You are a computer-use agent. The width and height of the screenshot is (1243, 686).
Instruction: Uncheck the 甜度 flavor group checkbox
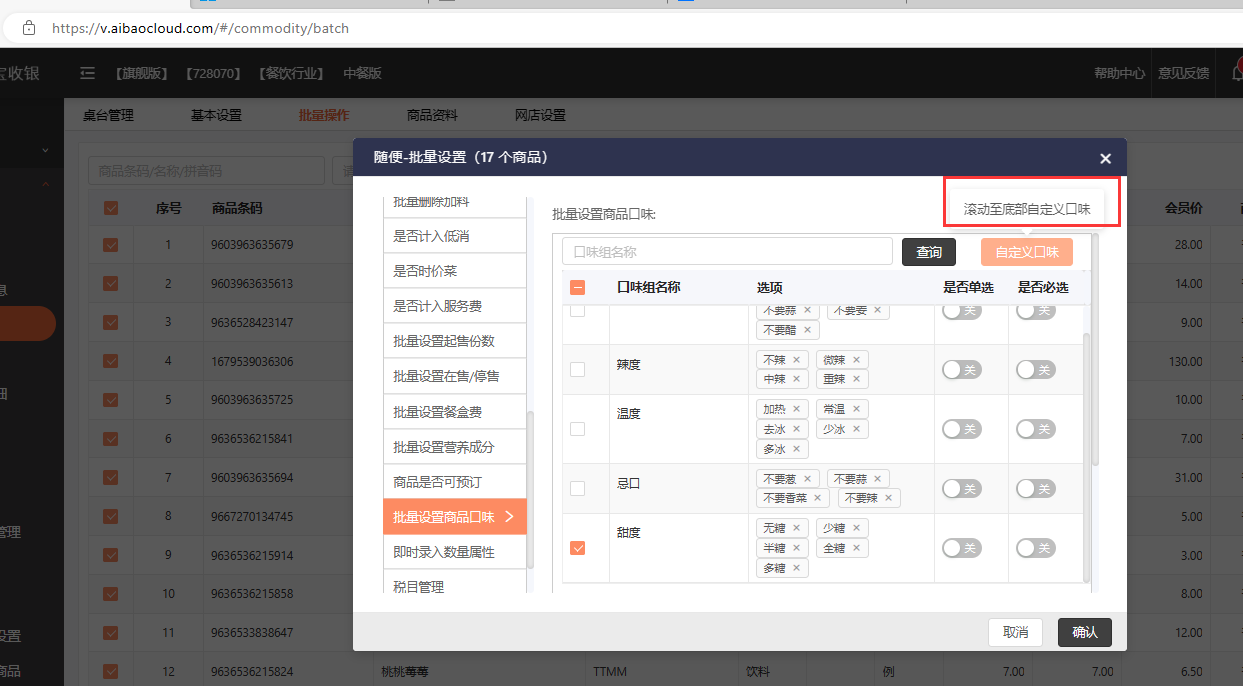577,548
